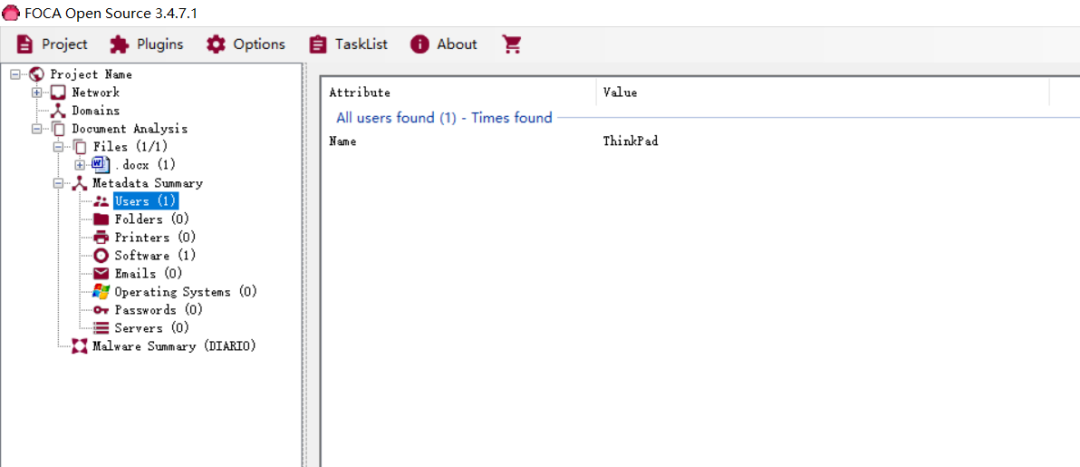The image size is (1080, 467).
Task: Expand the .docx (1) node
Action: pyautogui.click(x=79, y=165)
